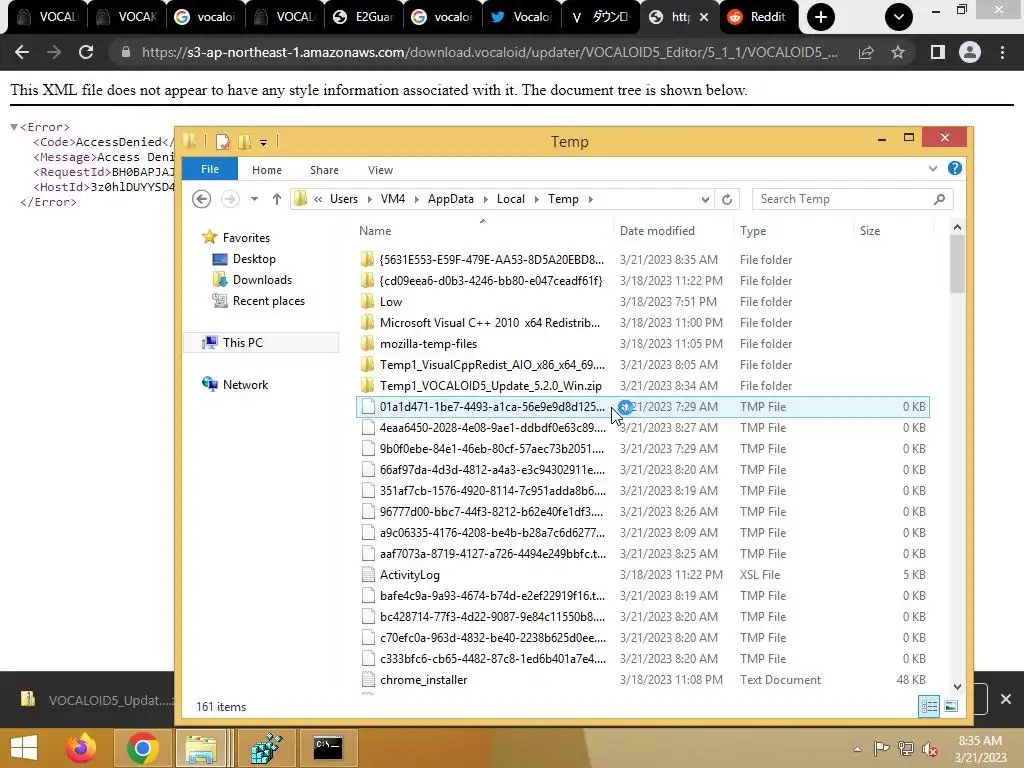Open Command Prompt taskbar icon
This screenshot has height=768, width=1024.
tap(328, 748)
